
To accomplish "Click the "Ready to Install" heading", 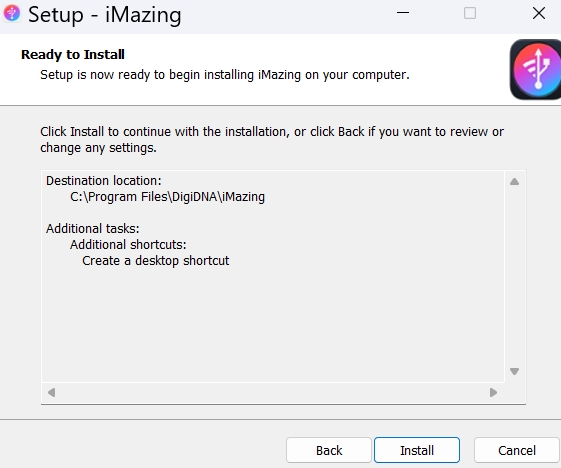I will coord(73,55).
